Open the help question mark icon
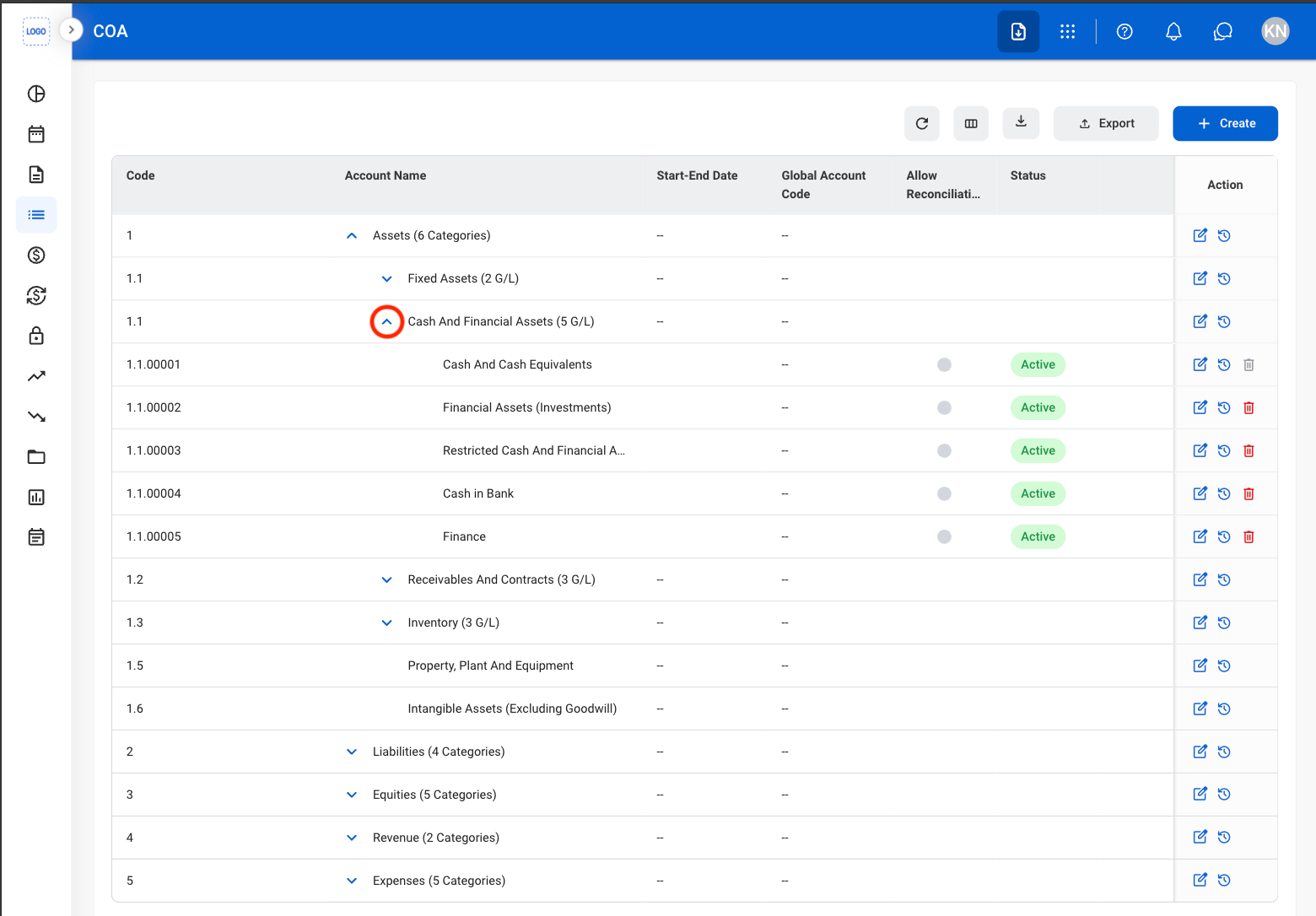Viewport: 1316px width, 916px height. tap(1125, 31)
